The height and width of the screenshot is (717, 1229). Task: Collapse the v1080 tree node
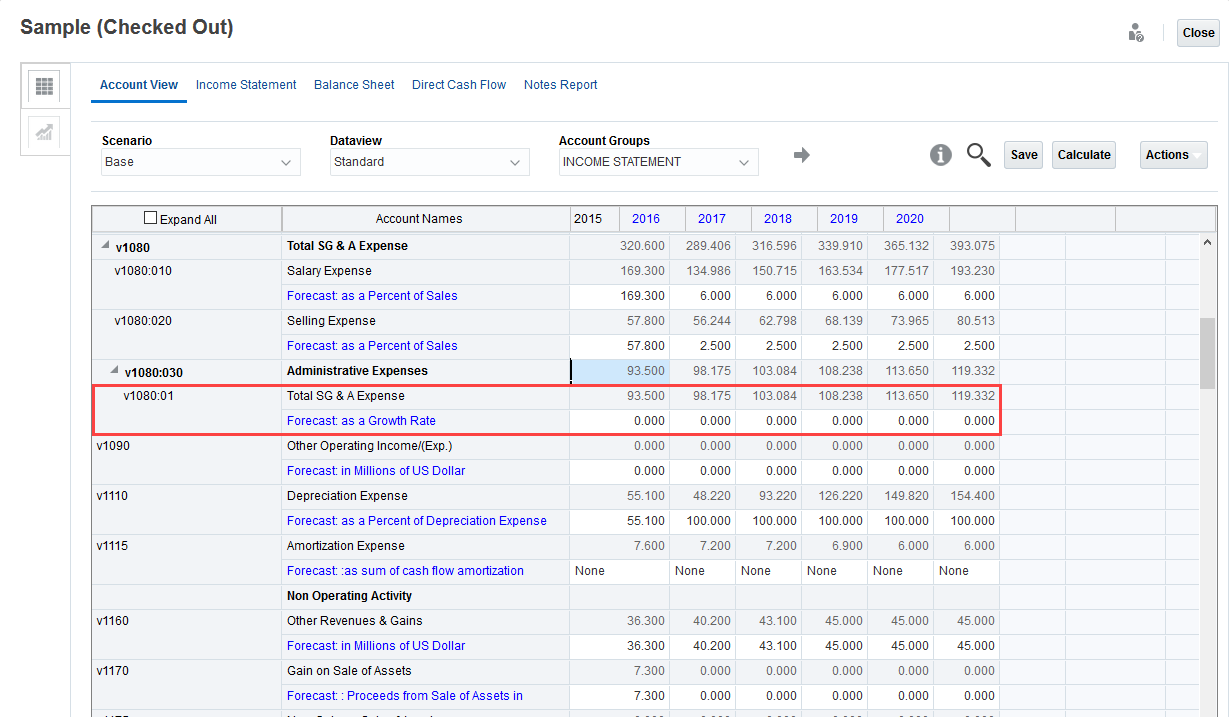(105, 246)
